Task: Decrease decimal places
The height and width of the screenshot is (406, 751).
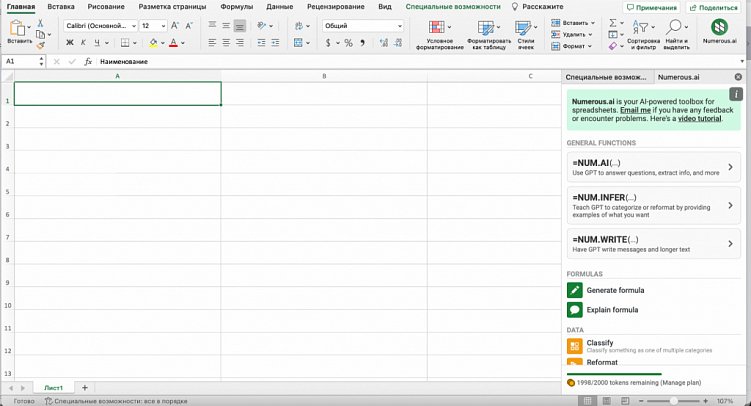Action: [398, 43]
